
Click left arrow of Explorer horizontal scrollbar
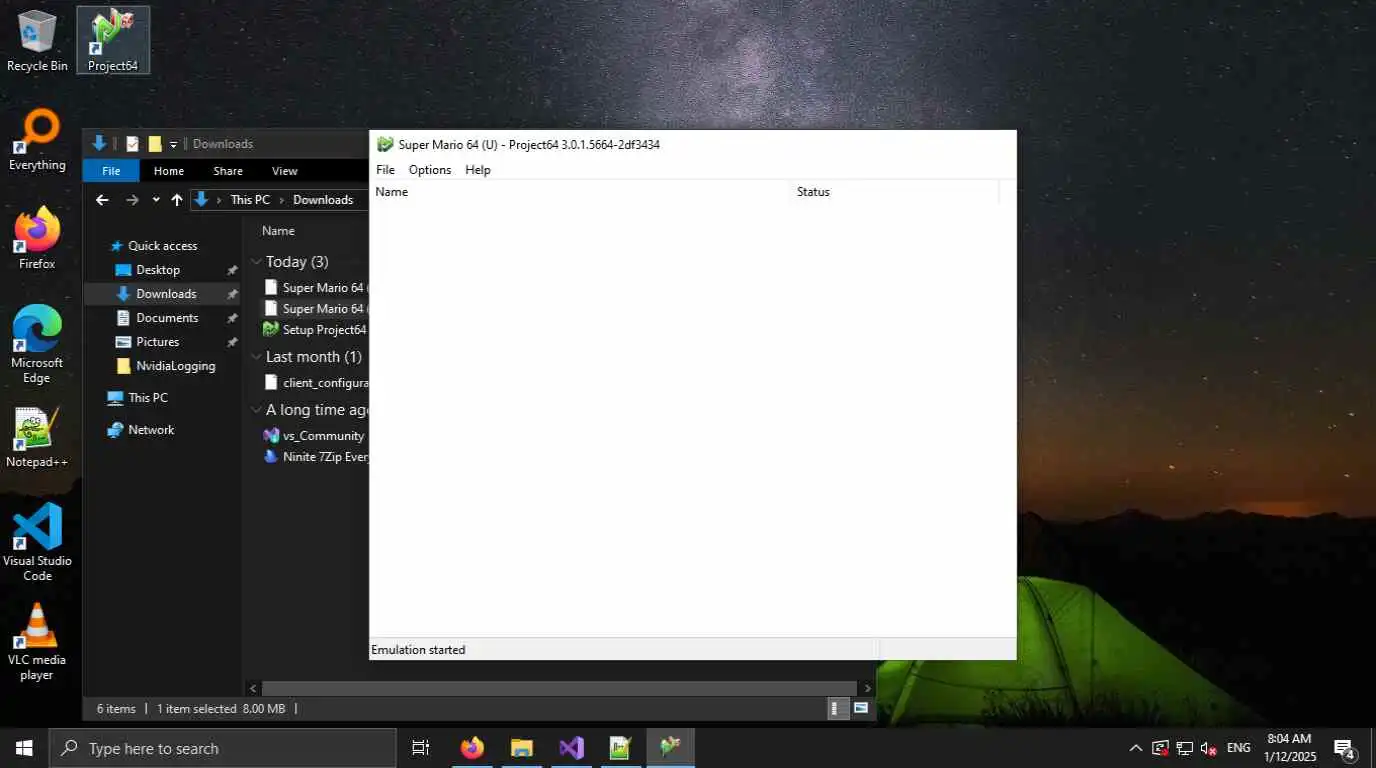click(x=254, y=689)
